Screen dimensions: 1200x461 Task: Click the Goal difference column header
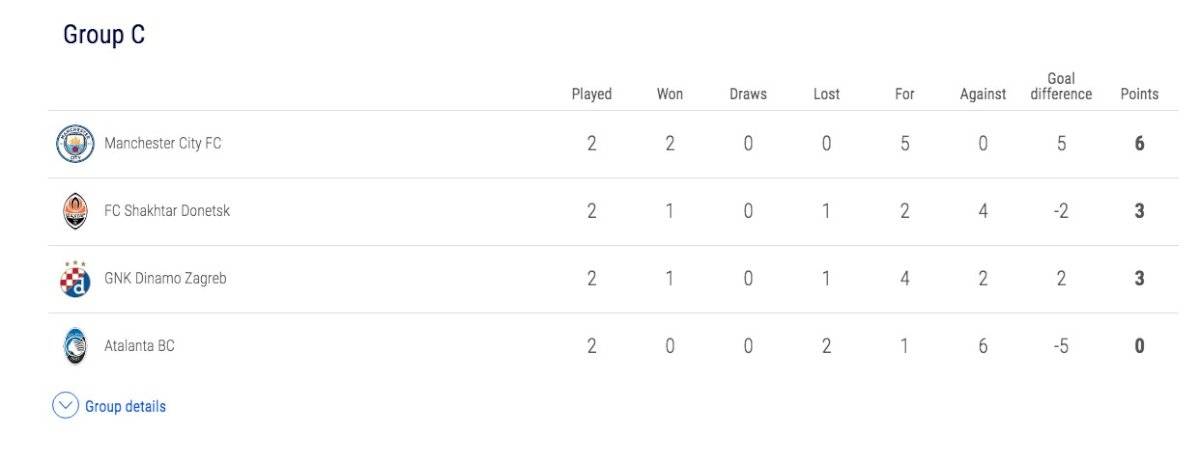point(1061,87)
